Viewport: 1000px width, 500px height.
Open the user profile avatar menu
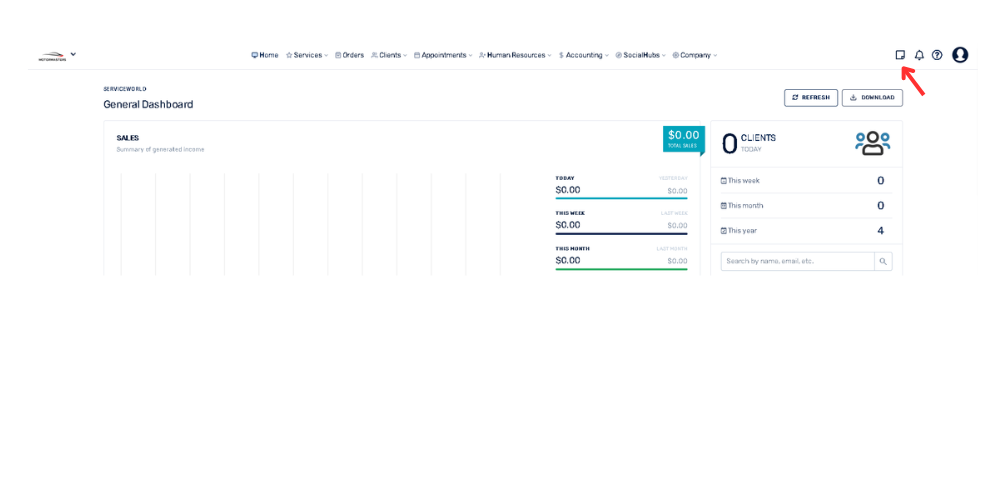[x=960, y=55]
